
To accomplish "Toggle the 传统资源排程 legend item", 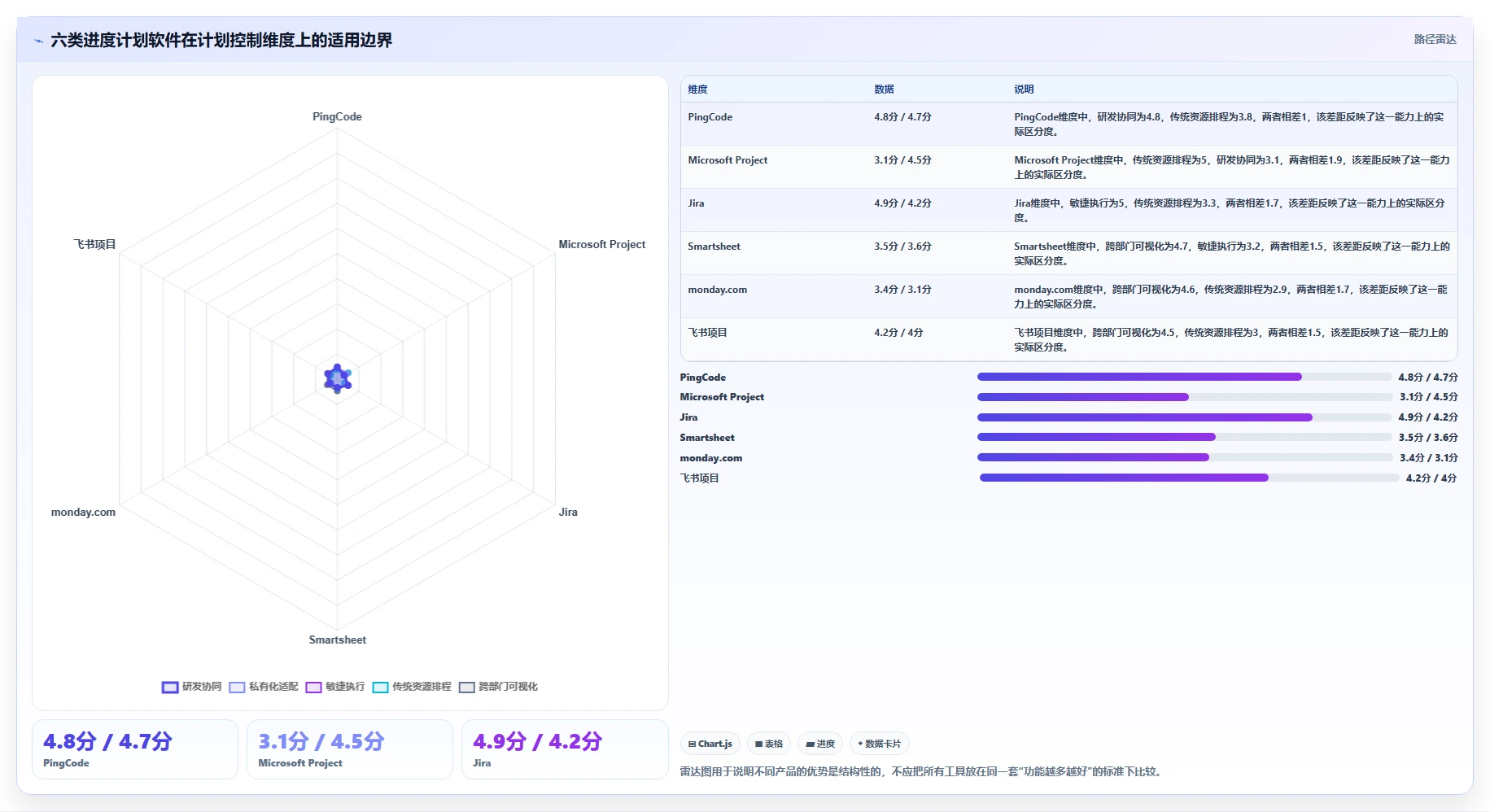I will click(x=412, y=687).
